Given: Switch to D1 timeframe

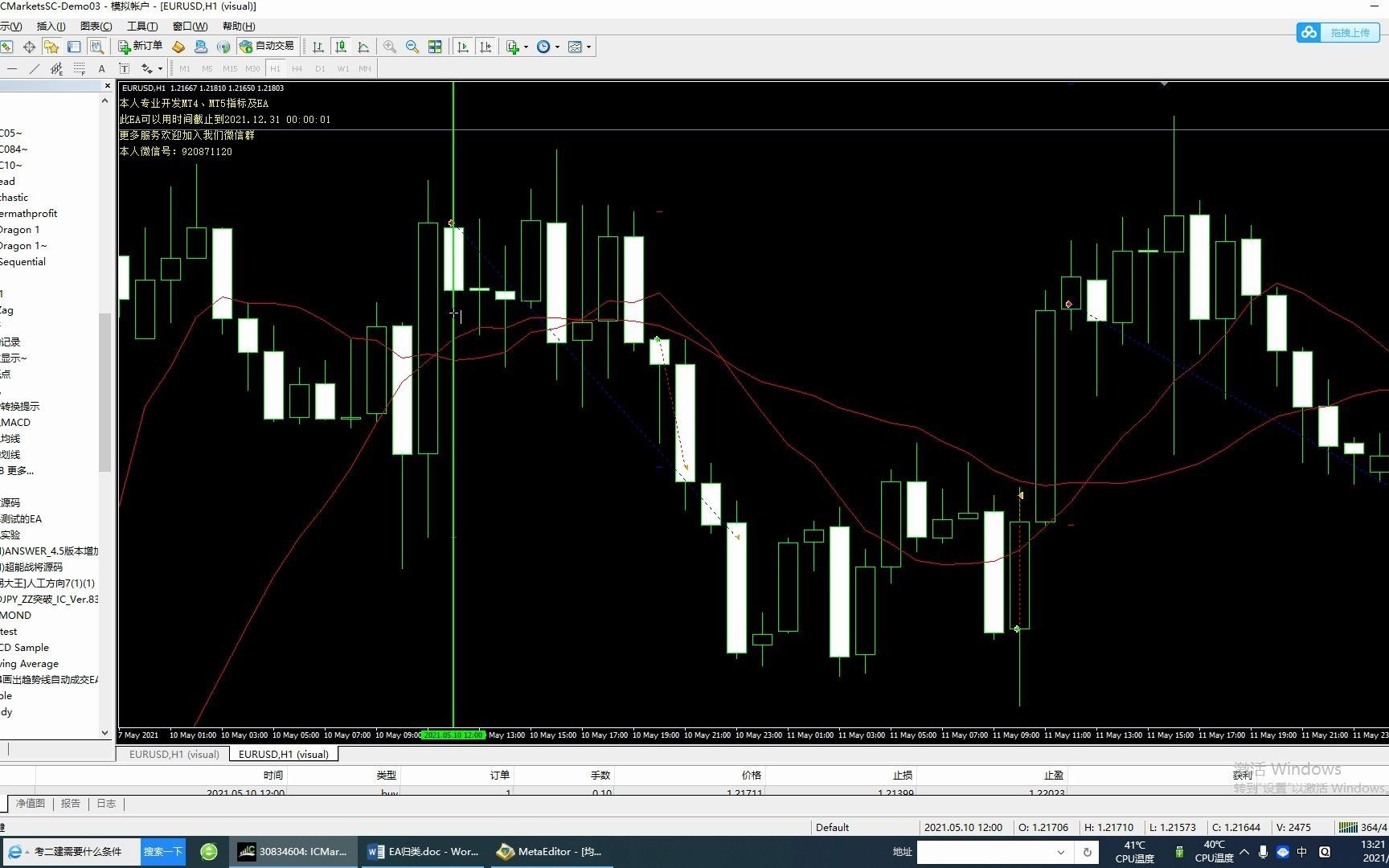Looking at the screenshot, I should [x=320, y=68].
